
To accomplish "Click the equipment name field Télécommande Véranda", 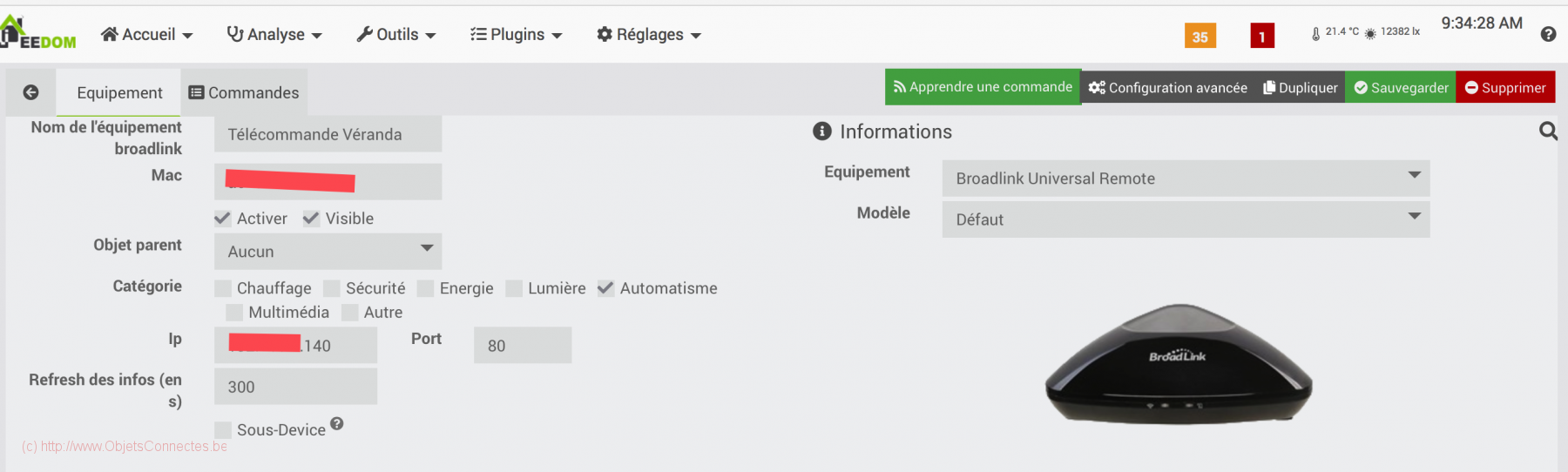I will click(328, 134).
